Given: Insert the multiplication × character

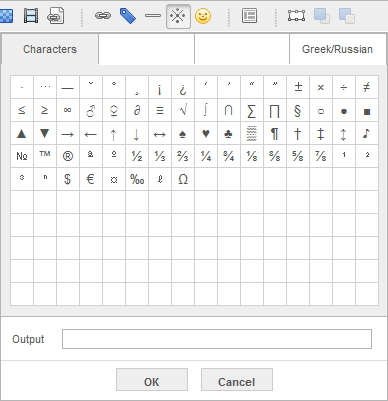Looking at the screenshot, I should pyautogui.click(x=321, y=87).
